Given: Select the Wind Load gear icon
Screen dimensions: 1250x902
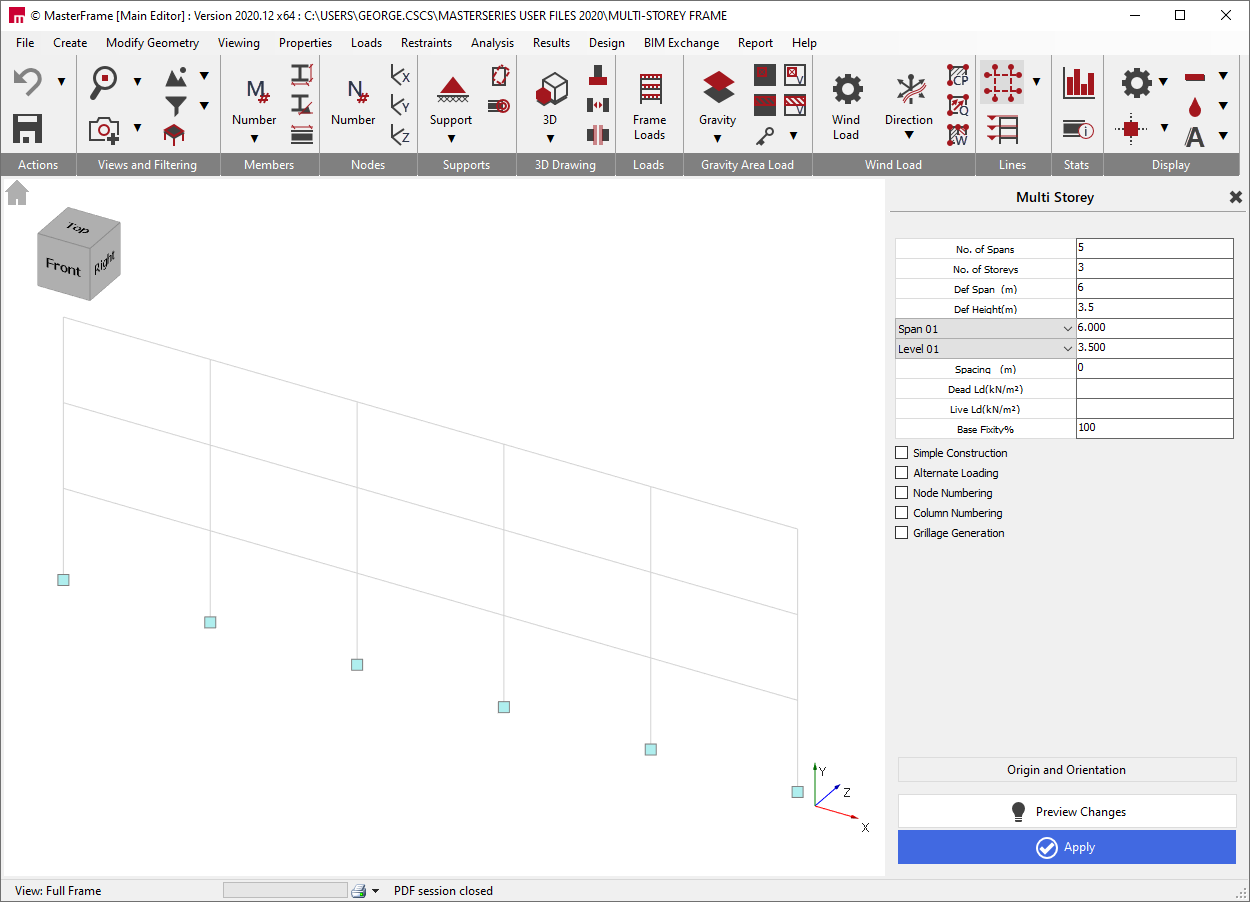Looking at the screenshot, I should pos(847,89).
